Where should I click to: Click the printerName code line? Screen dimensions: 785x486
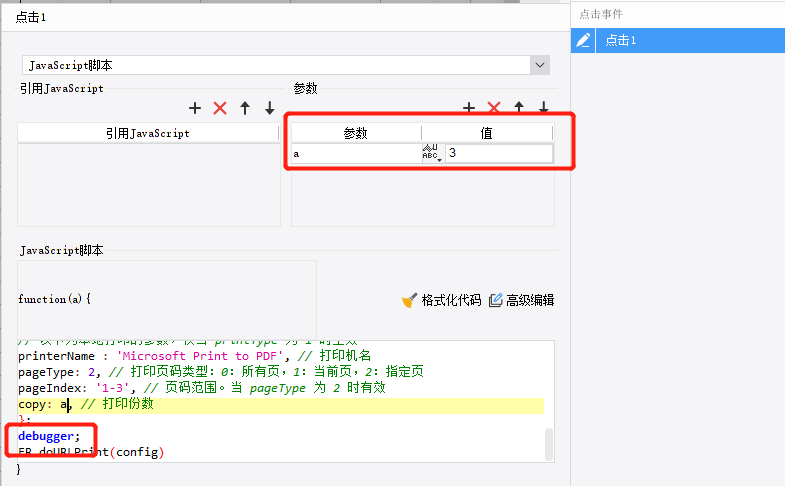(194, 356)
